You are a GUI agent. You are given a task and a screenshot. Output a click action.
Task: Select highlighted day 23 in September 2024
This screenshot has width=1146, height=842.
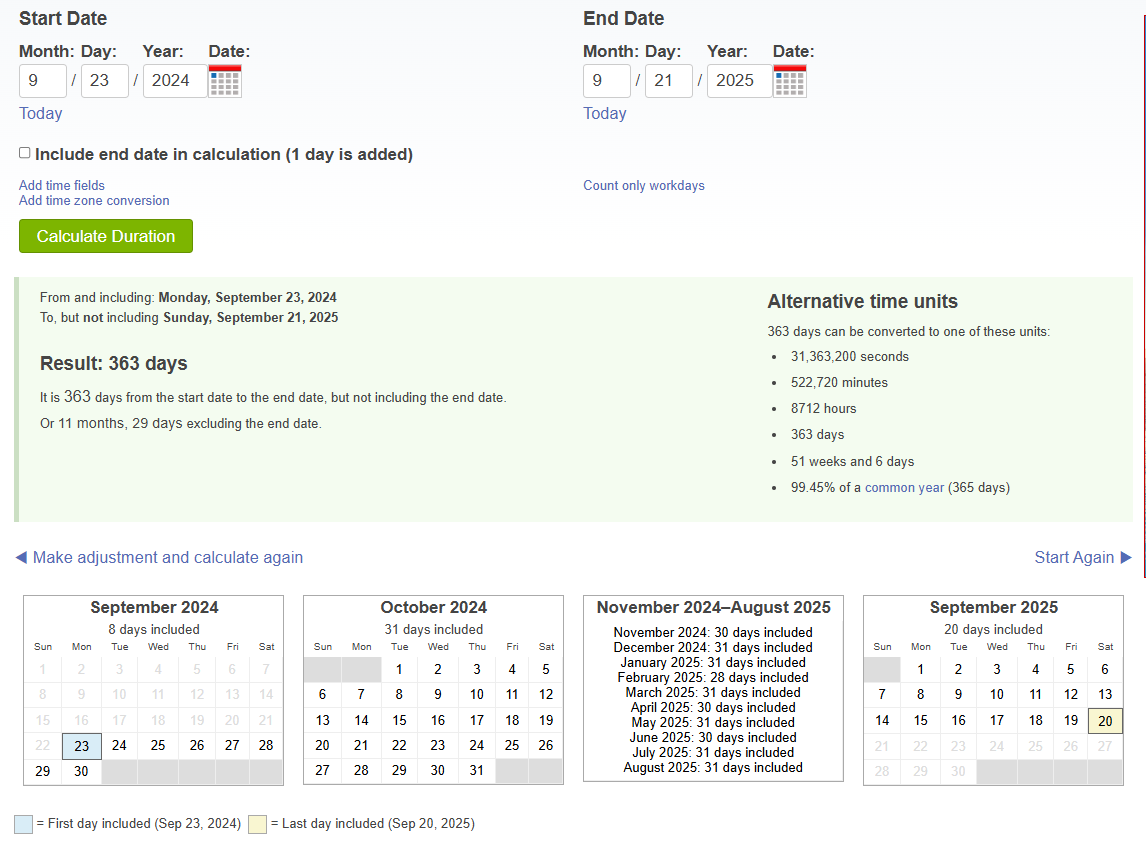click(x=82, y=746)
